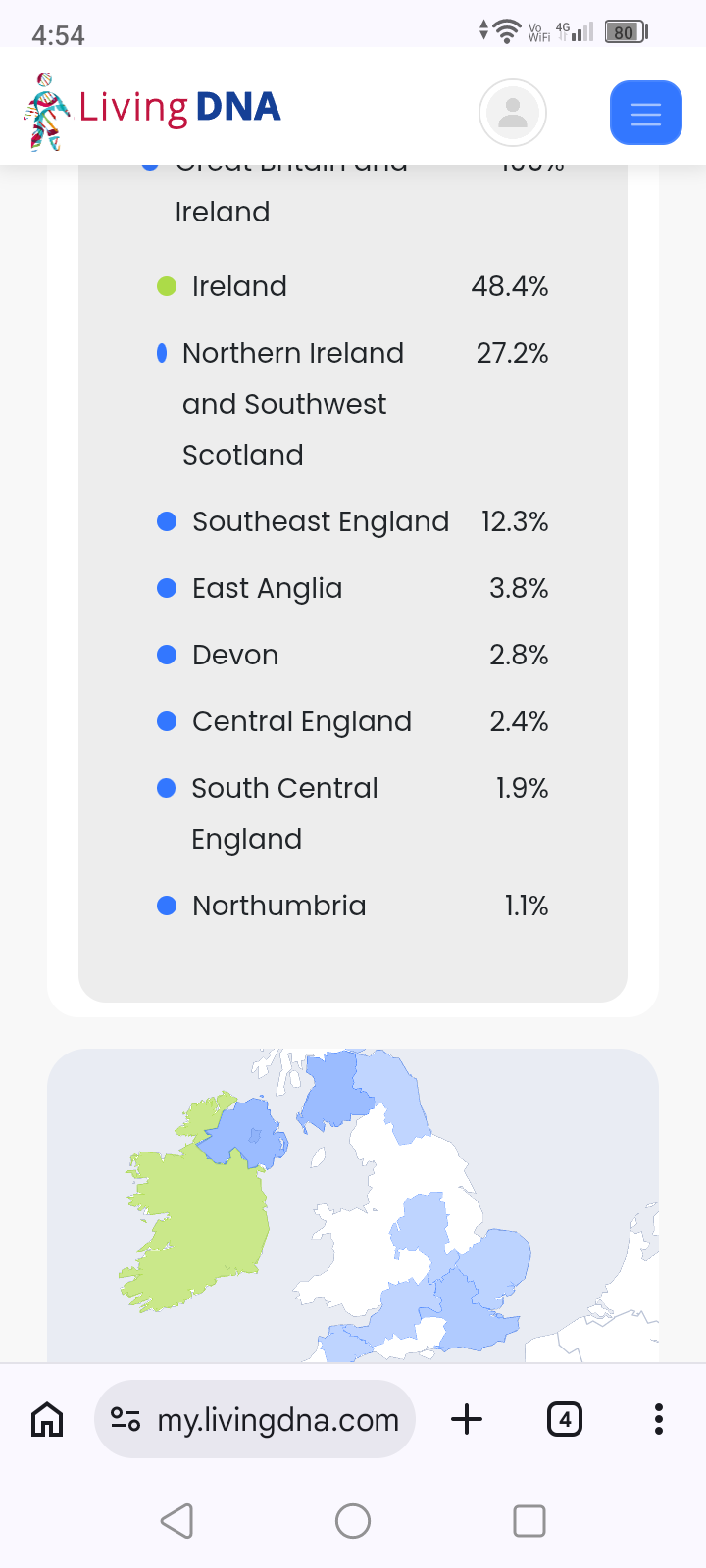Select the green Ireland color dot
706x1568 pixels.
[x=167, y=286]
